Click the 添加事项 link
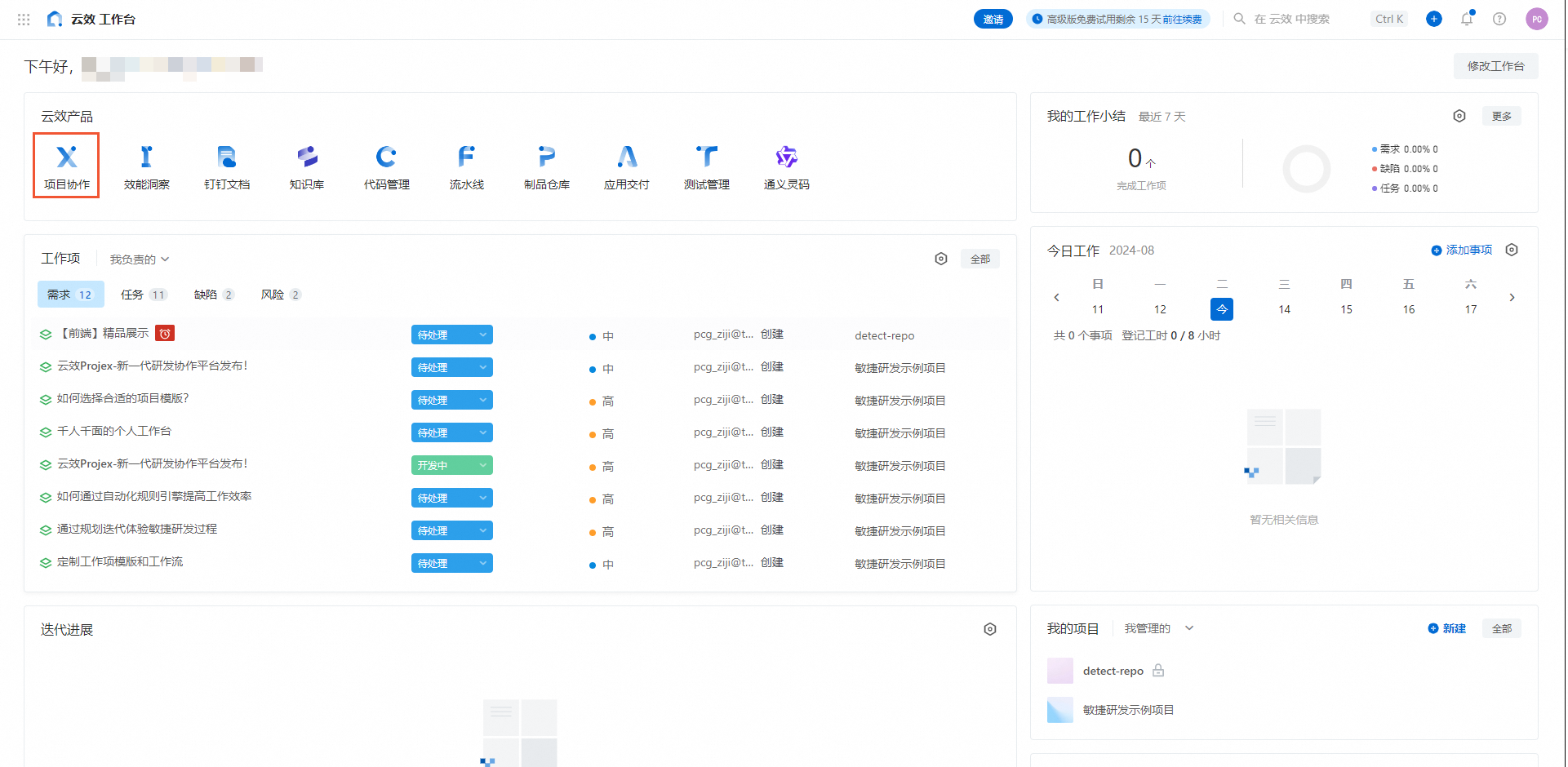Image resolution: width=1568 pixels, height=767 pixels. click(x=1462, y=250)
